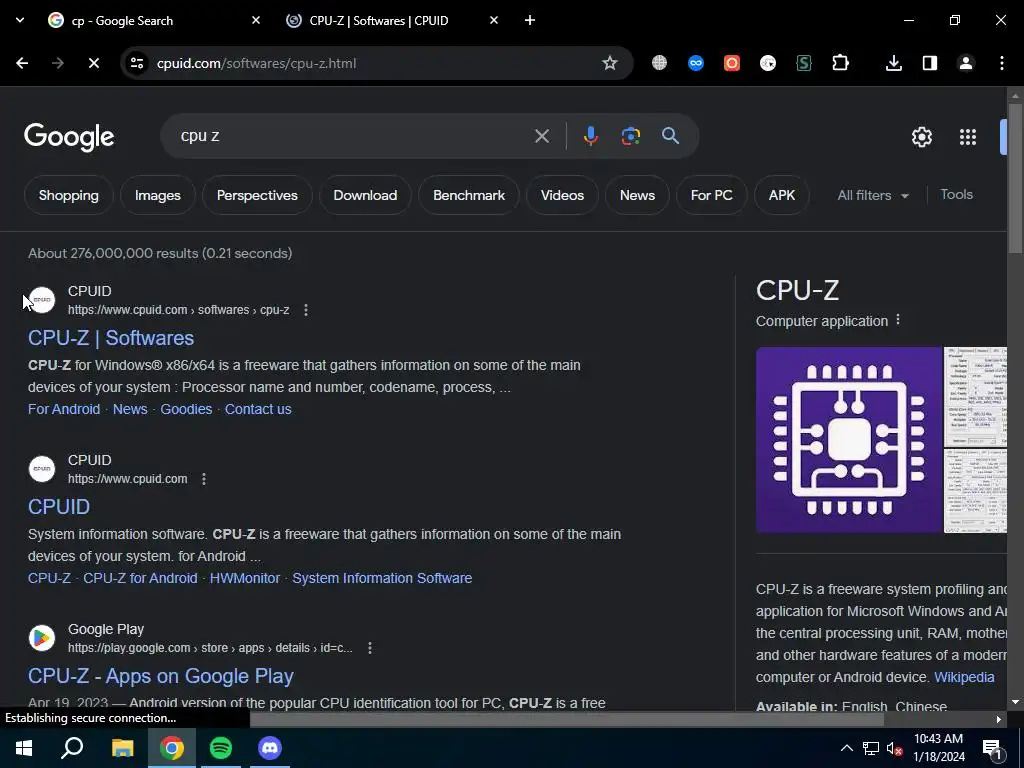Close the CPU-Z Softwares CPUID tab
The width and height of the screenshot is (1024, 768).
coord(494,20)
